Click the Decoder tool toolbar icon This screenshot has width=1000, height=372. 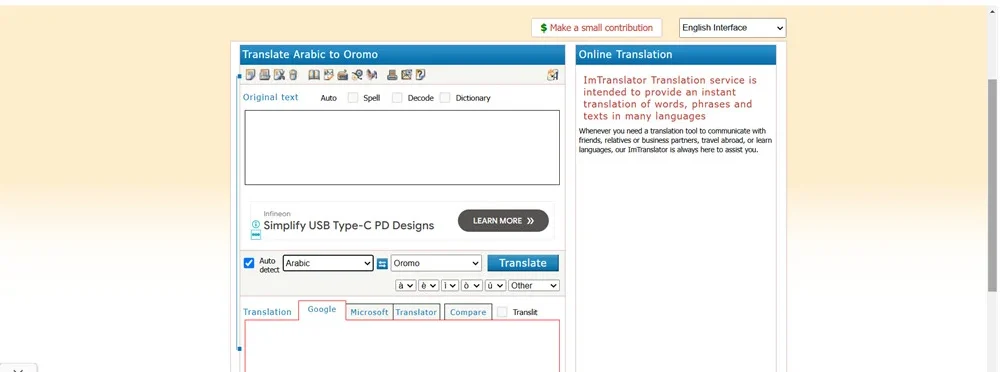357,75
